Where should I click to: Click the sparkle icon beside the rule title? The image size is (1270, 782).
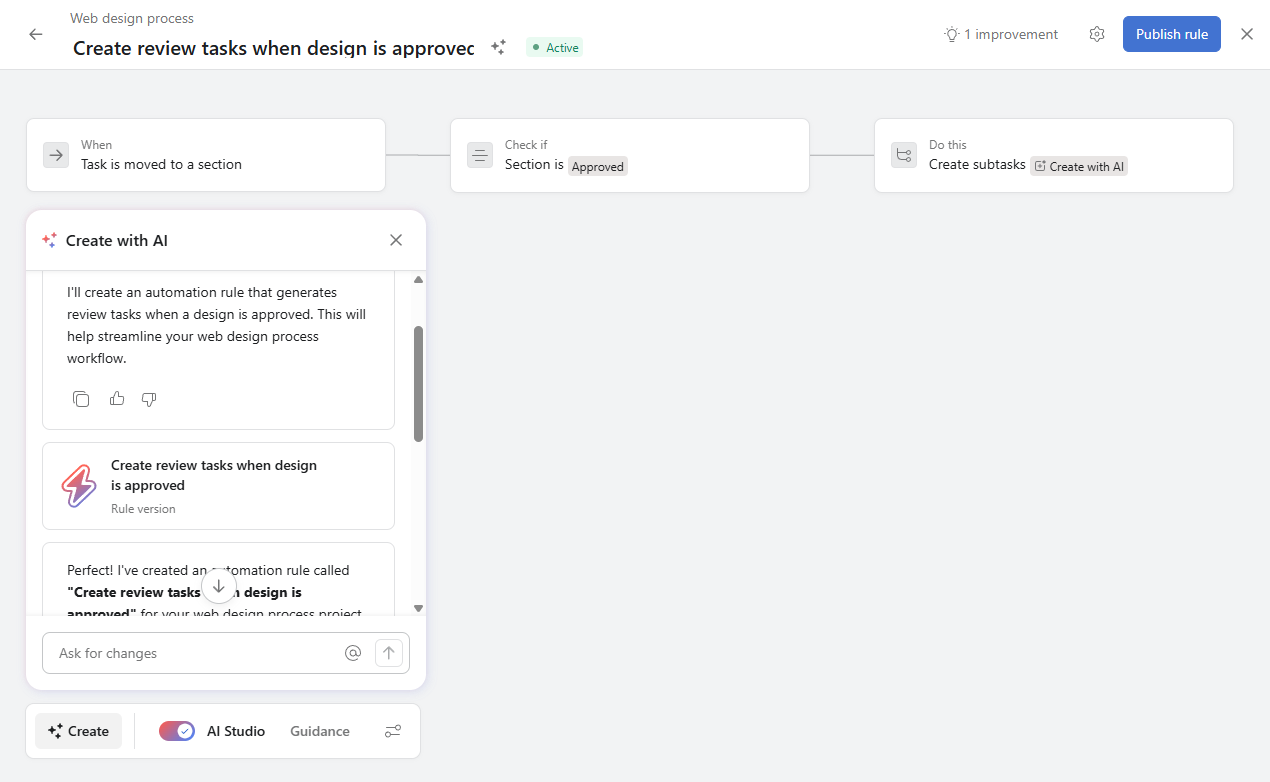[498, 47]
